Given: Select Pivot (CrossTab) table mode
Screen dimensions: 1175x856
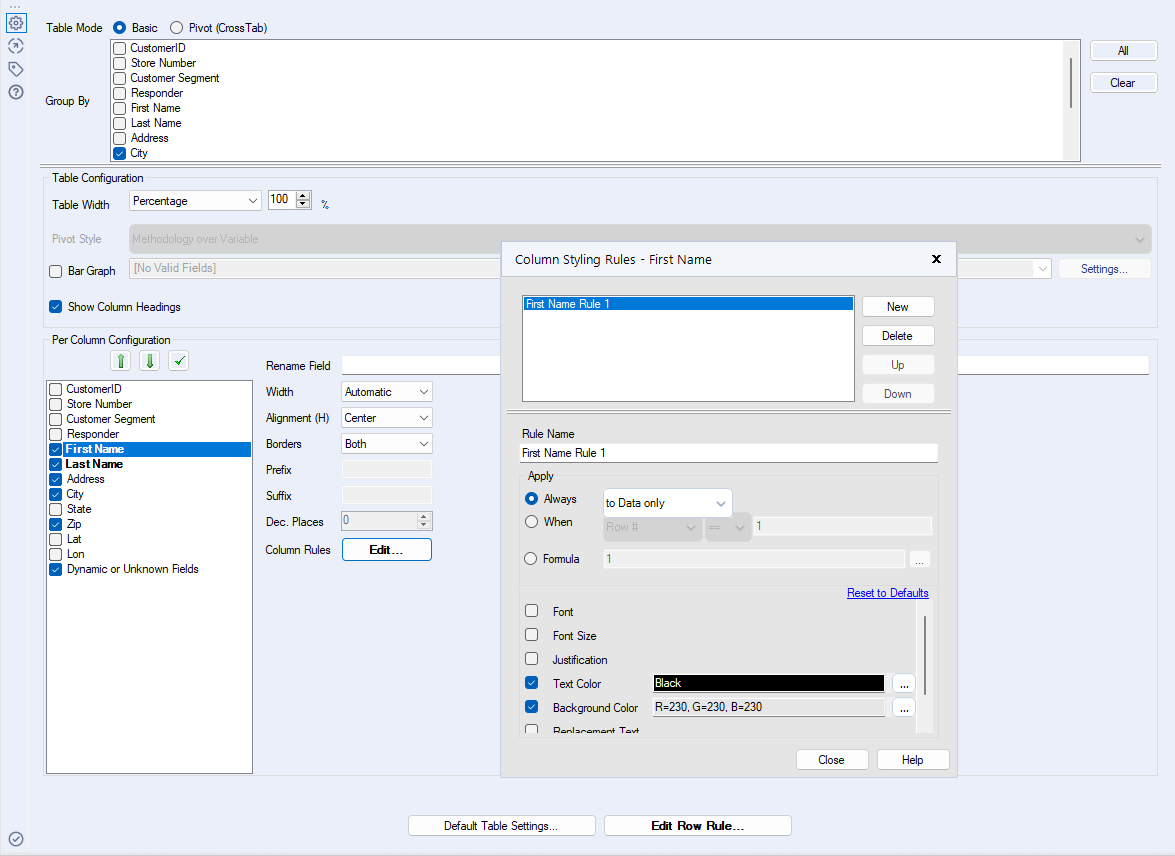Looking at the screenshot, I should [x=176, y=28].
